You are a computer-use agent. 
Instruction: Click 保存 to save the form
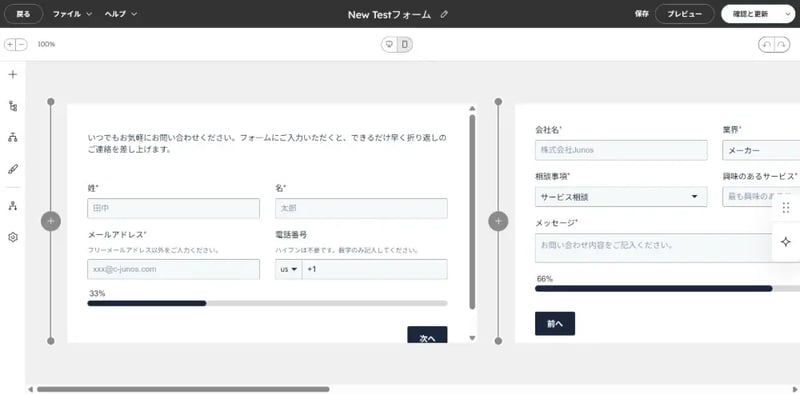click(x=641, y=14)
